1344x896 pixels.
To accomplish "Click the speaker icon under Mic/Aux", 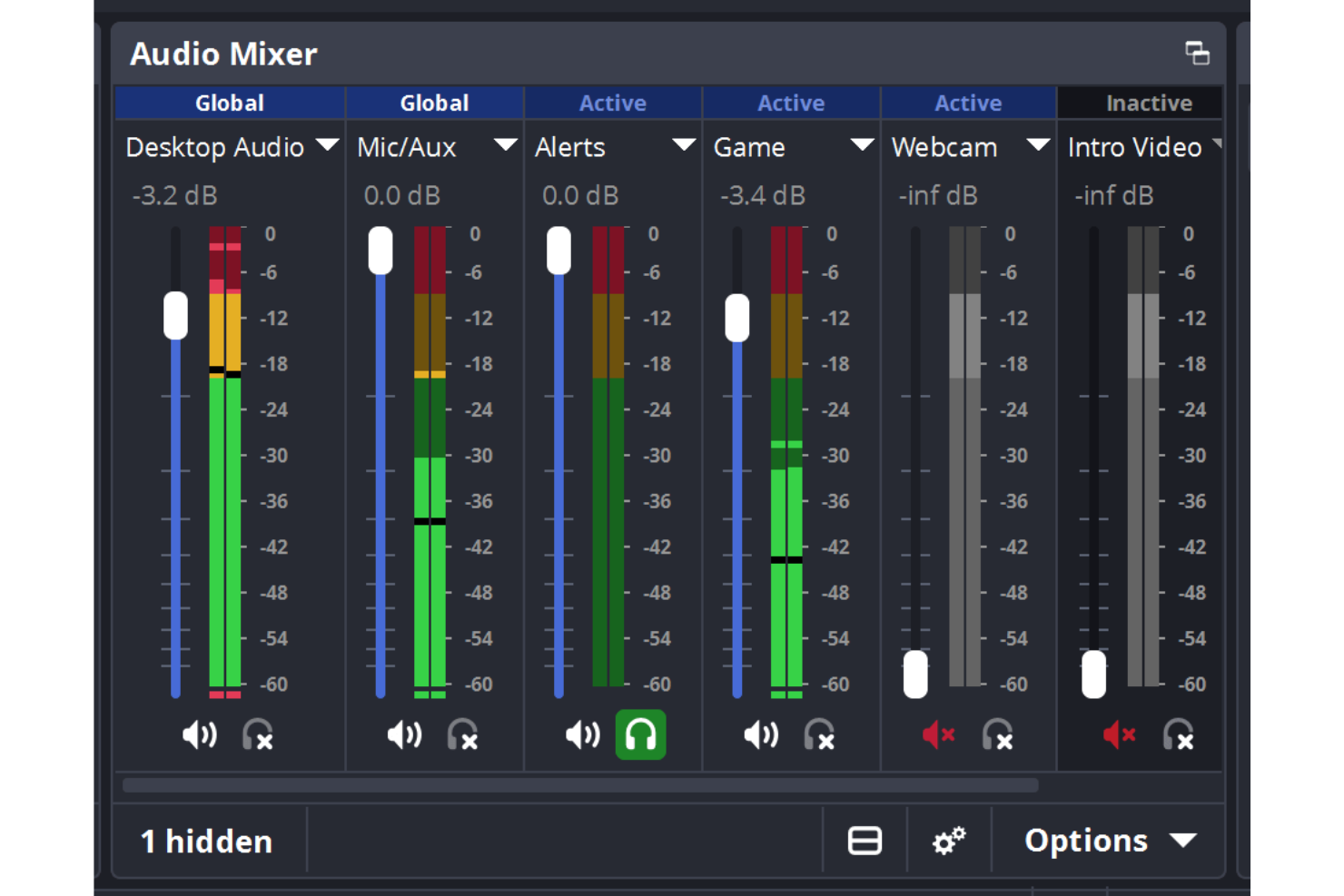I will point(404,735).
